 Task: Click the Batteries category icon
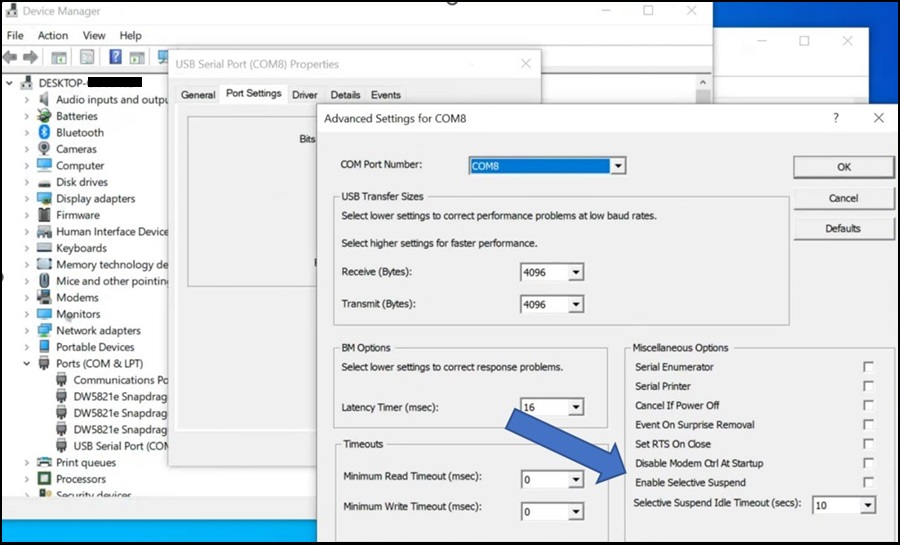point(44,116)
